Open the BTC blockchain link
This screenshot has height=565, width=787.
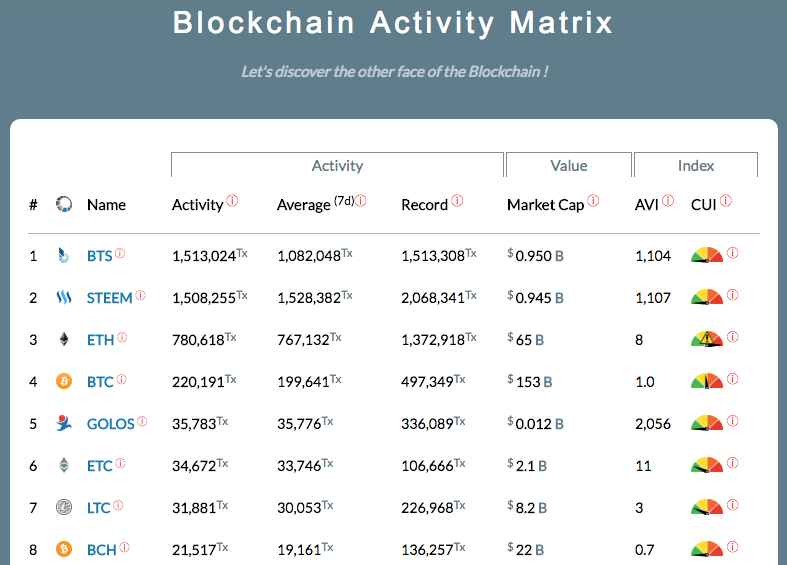point(100,382)
